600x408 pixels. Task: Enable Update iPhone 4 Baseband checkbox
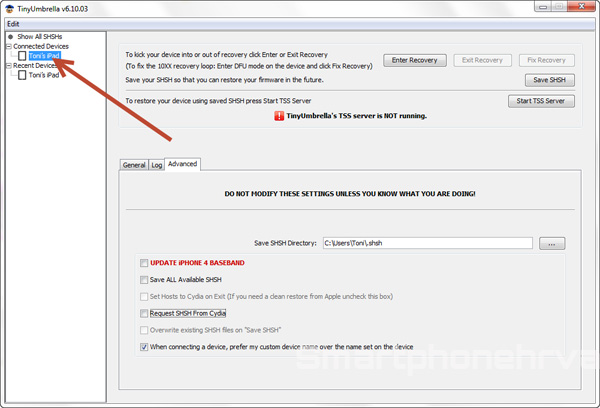click(x=145, y=263)
